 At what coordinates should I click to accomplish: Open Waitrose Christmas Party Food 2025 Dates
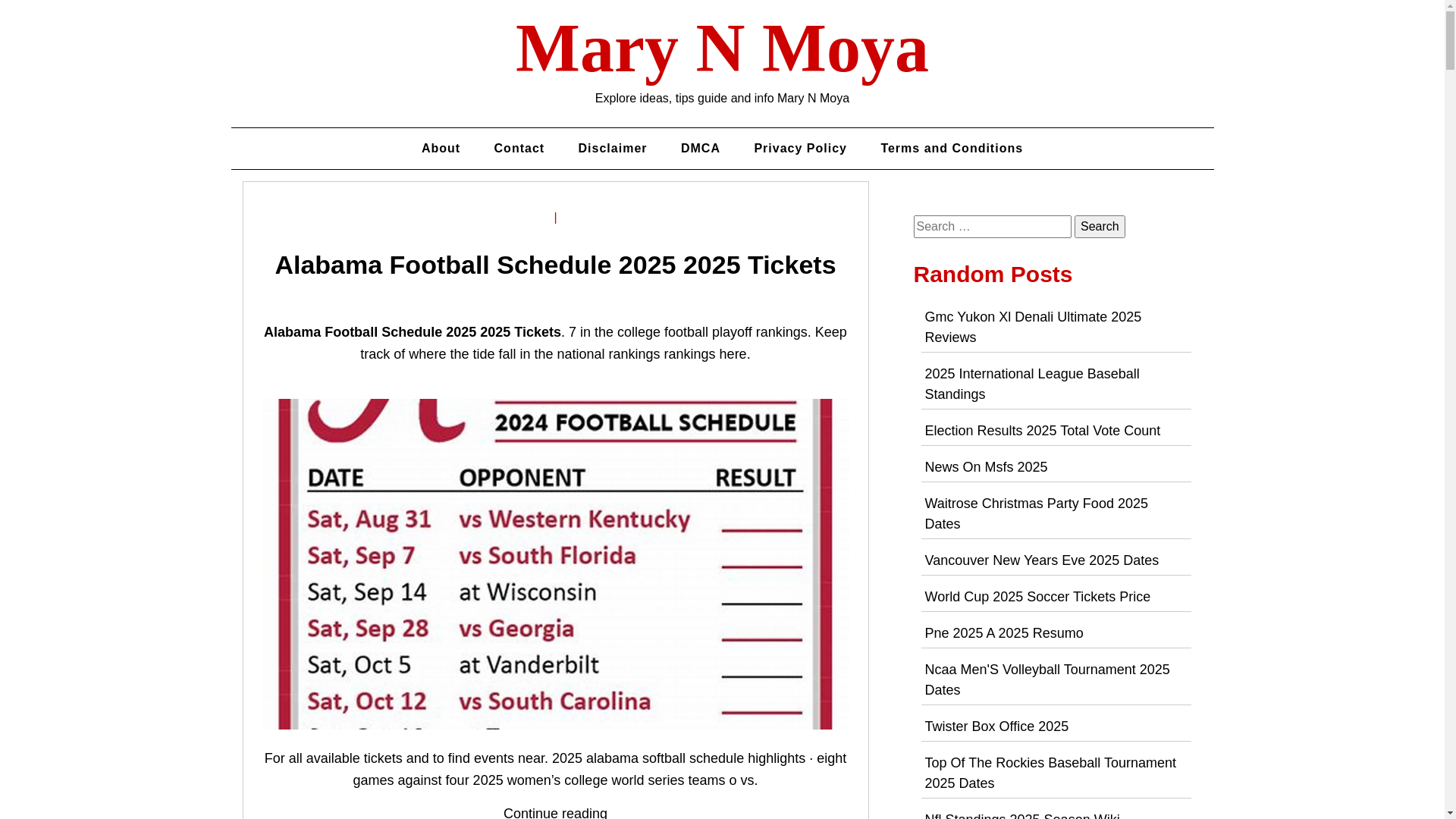[1036, 513]
